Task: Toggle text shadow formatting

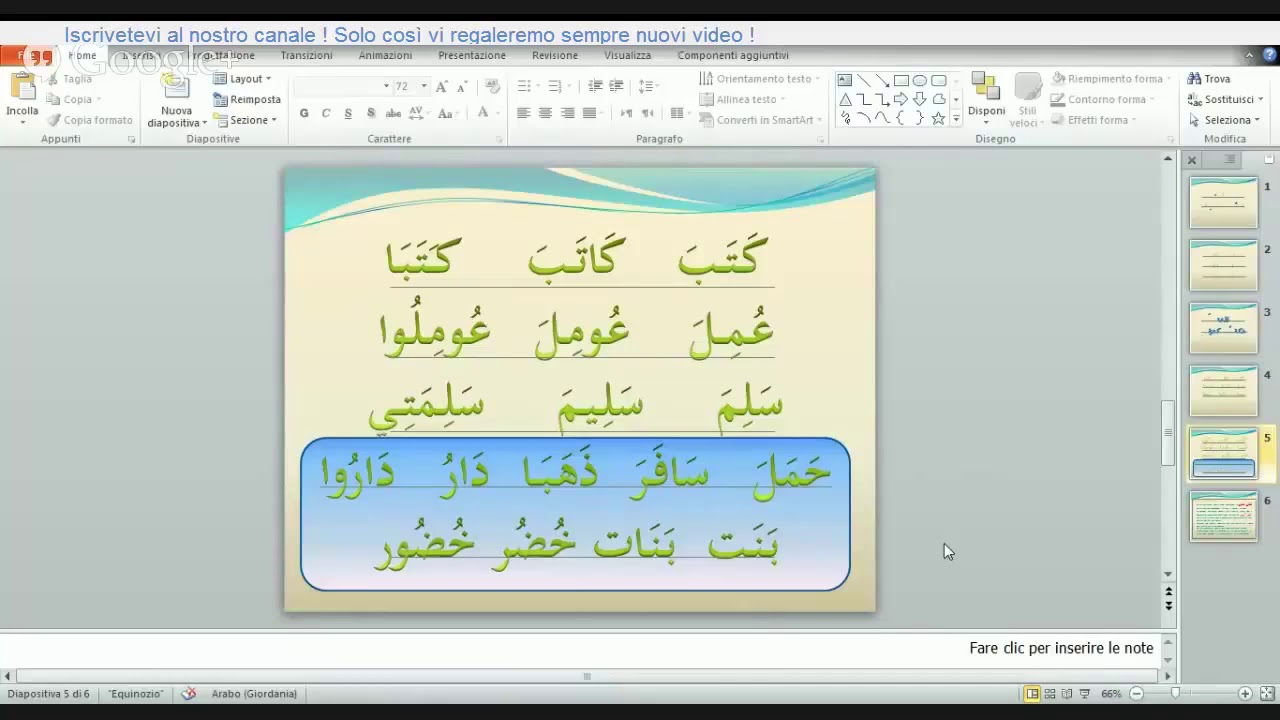Action: point(371,113)
